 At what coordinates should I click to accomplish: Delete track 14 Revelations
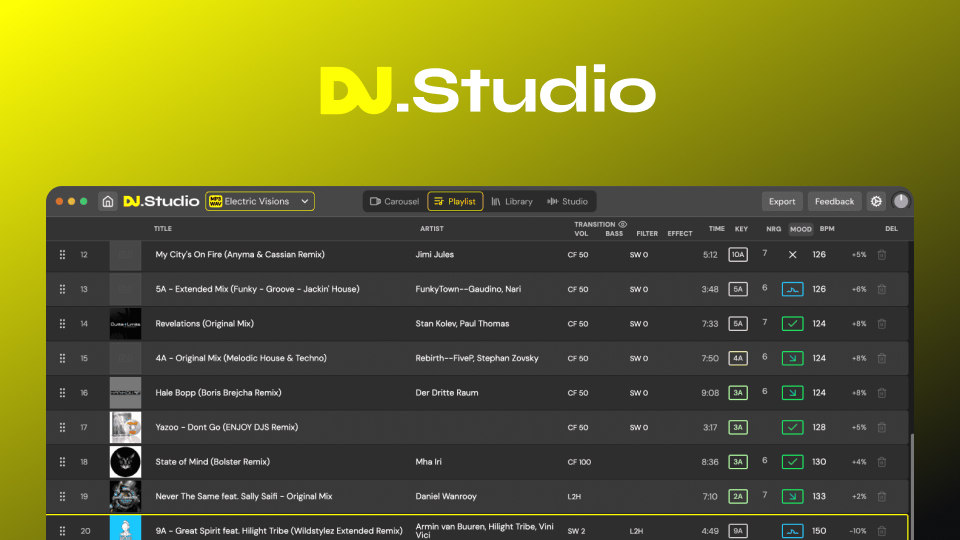point(882,324)
